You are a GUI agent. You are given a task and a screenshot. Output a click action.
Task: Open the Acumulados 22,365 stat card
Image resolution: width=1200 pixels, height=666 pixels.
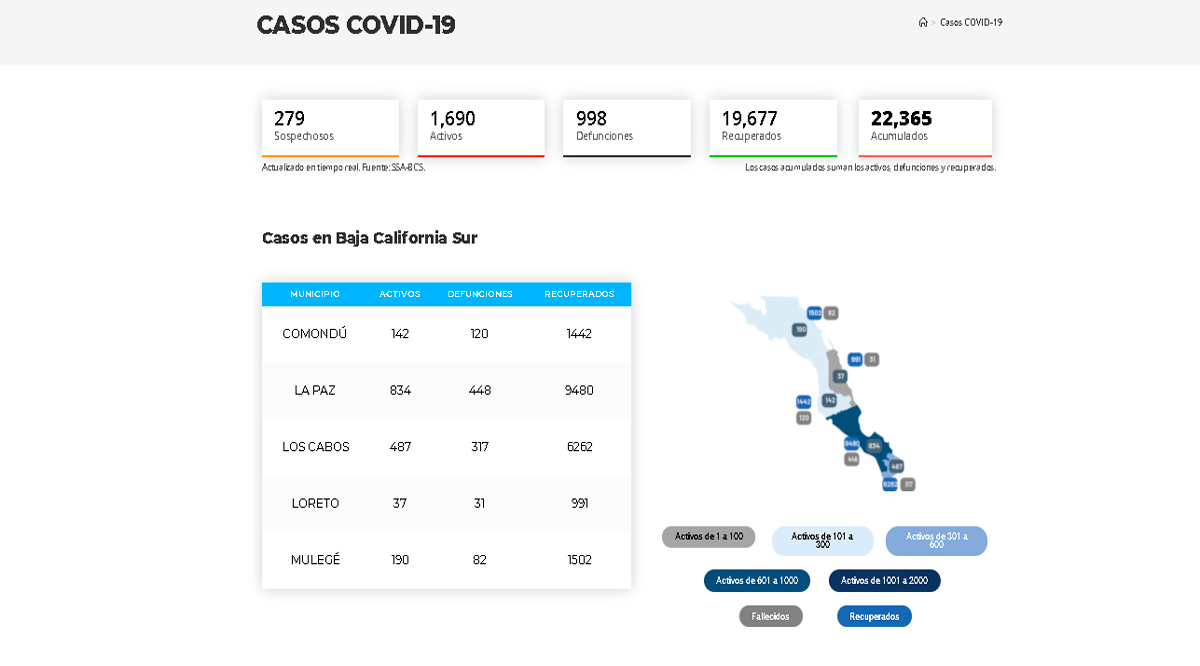[925, 127]
